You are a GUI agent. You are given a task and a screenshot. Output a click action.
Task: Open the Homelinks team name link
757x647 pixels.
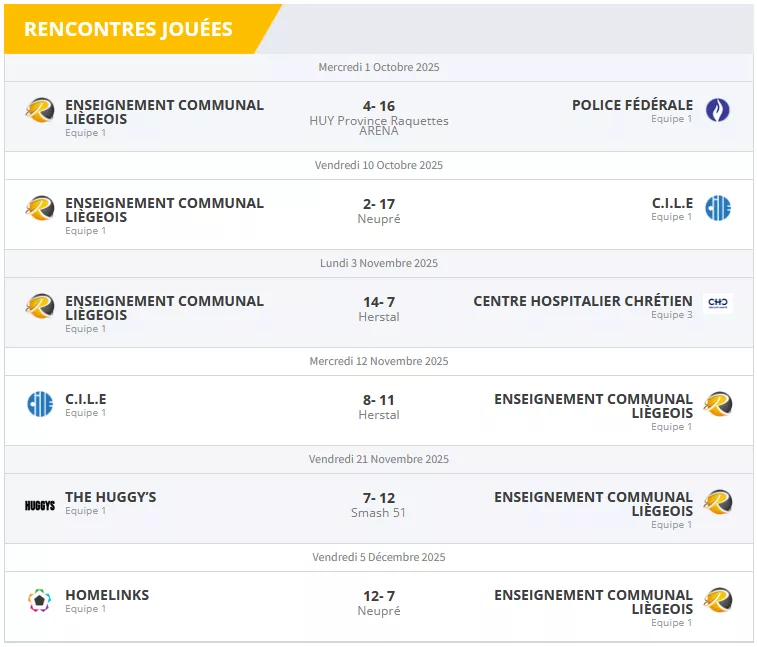107,595
